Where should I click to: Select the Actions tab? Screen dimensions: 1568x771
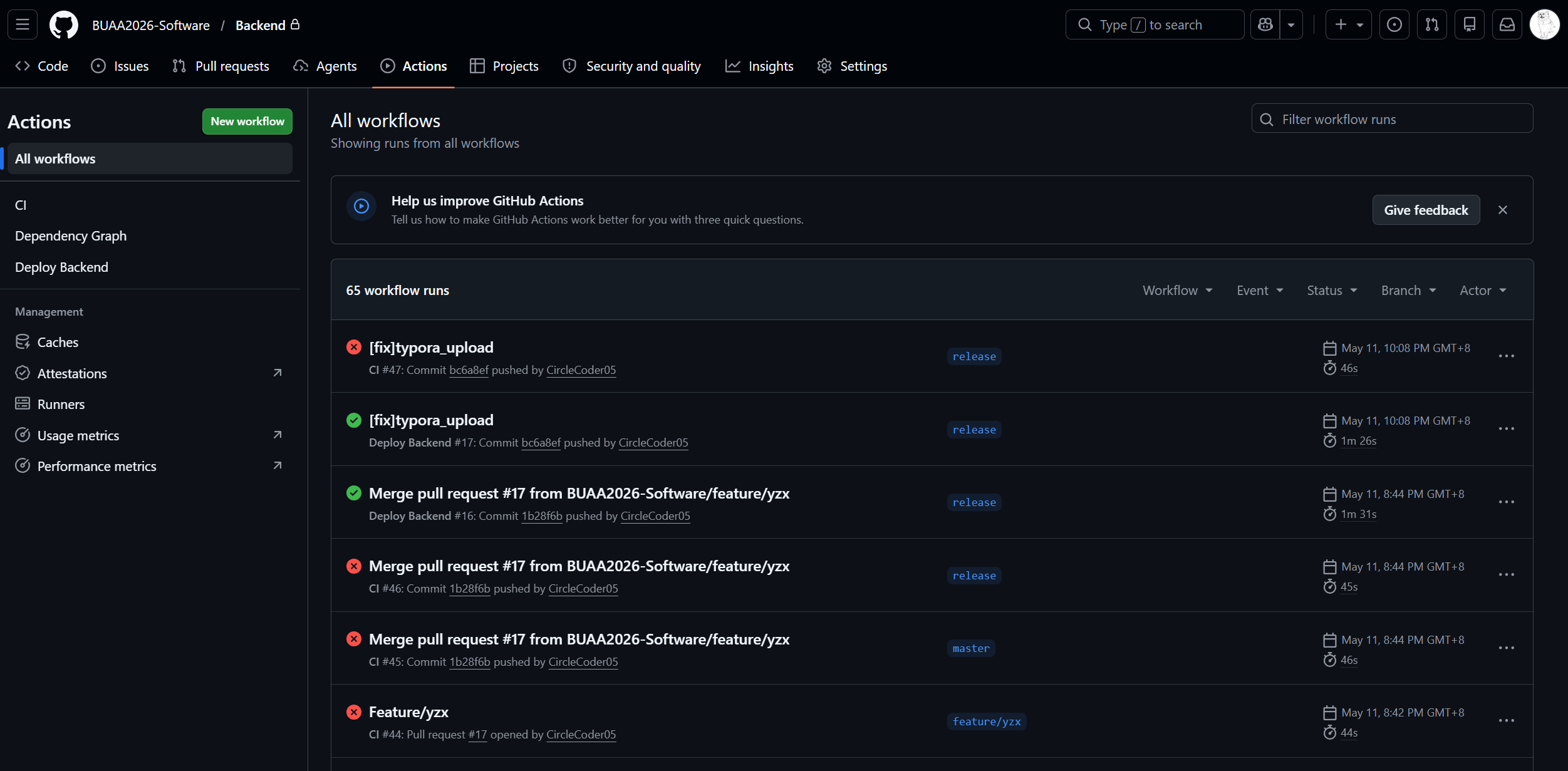point(413,66)
